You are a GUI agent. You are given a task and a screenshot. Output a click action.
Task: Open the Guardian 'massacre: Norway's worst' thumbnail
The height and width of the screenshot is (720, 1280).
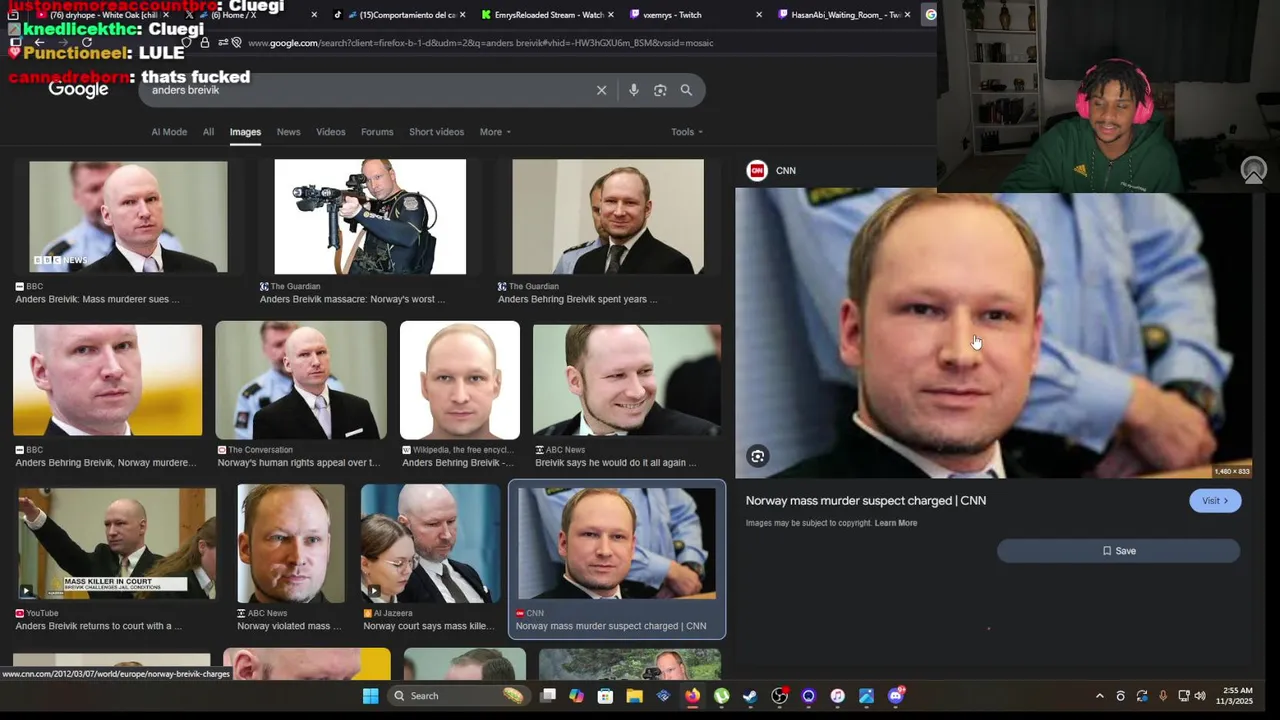coord(370,217)
